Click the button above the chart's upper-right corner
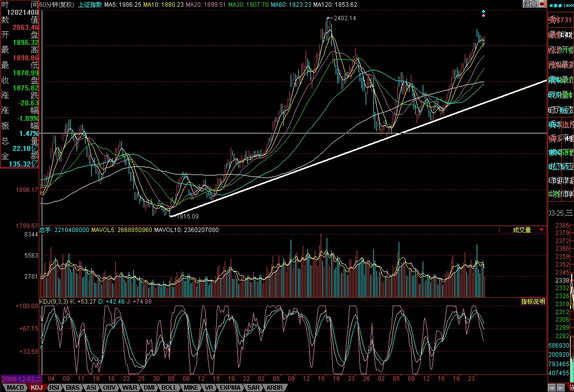Image resolution: width=574 pixels, height=392 pixels. coord(534,4)
